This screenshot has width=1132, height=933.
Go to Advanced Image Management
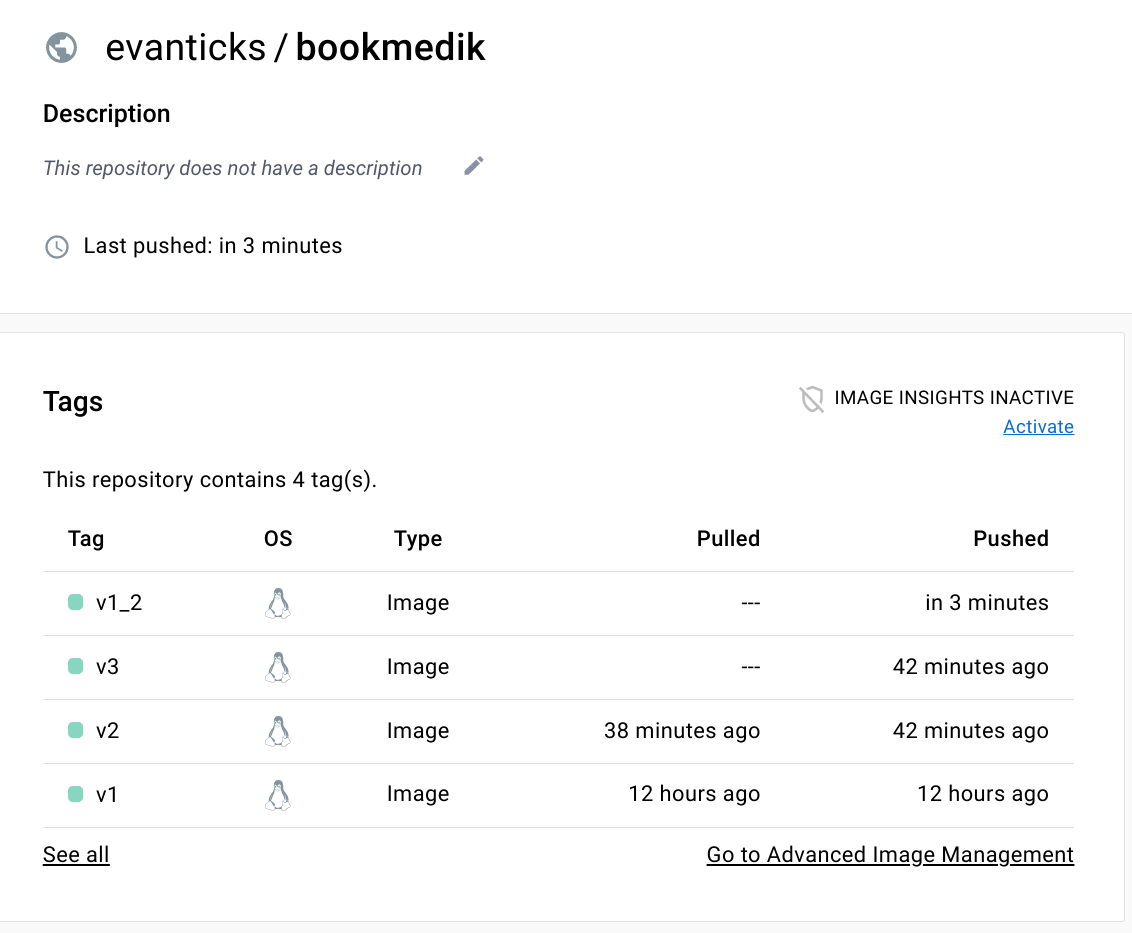tap(890, 855)
